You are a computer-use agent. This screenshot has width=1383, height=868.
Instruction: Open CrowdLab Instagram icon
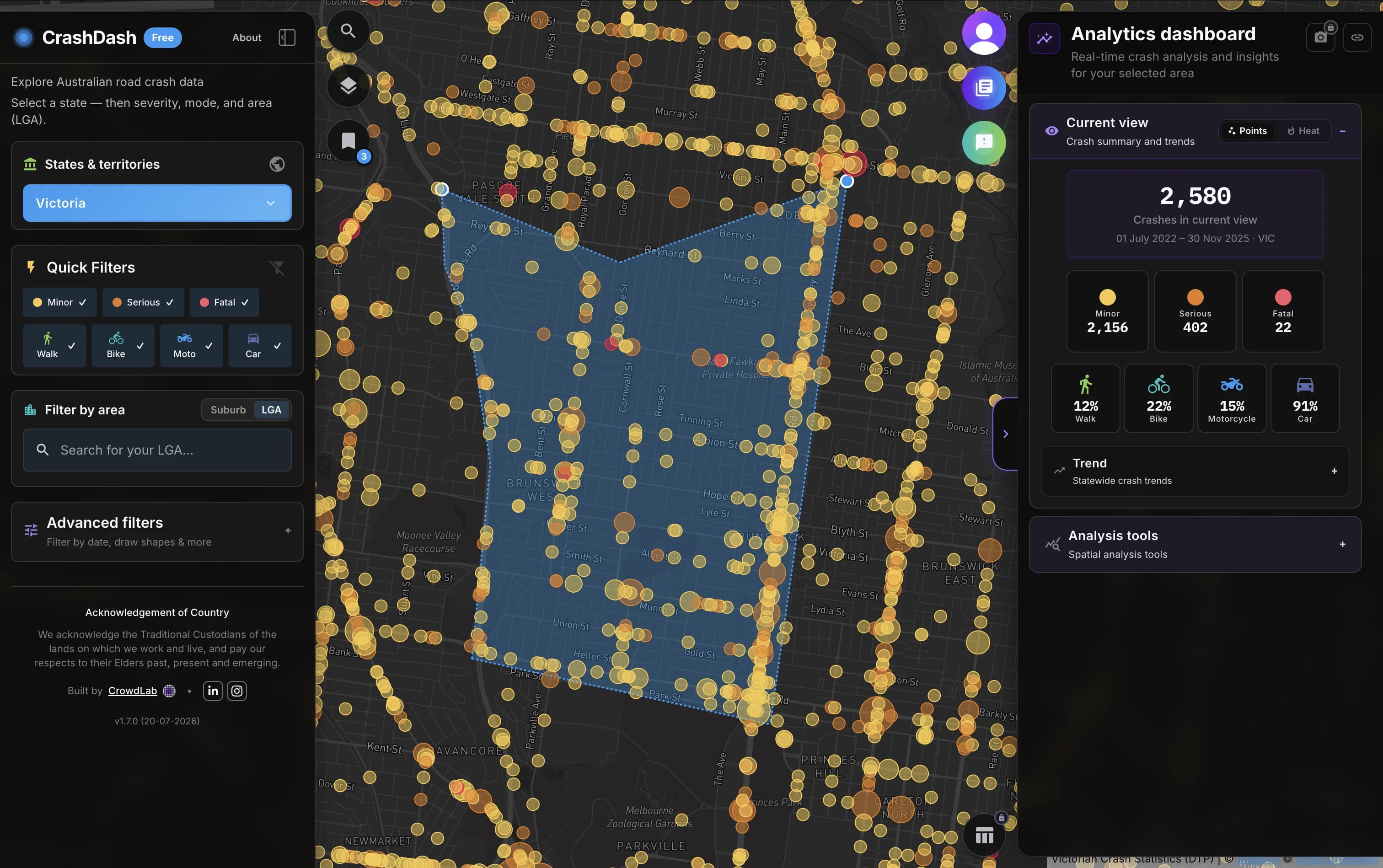(236, 691)
